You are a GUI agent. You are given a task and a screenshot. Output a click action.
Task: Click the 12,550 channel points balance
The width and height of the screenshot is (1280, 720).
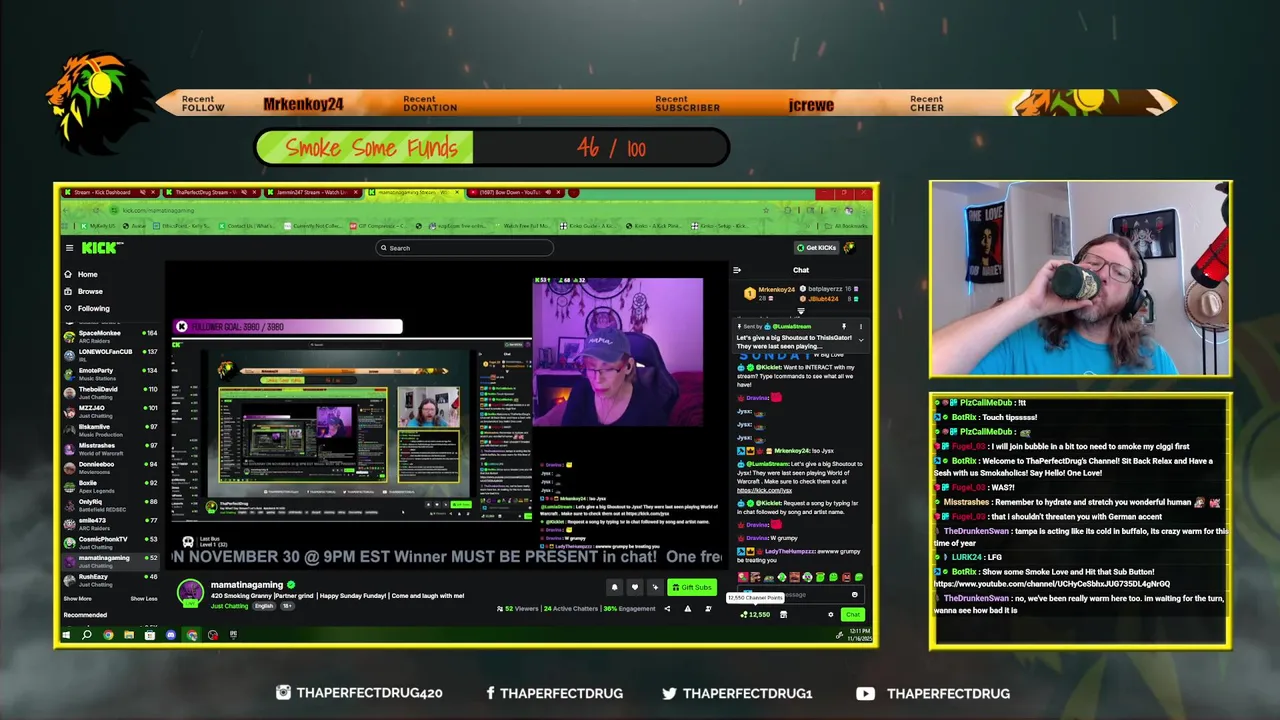pos(756,614)
